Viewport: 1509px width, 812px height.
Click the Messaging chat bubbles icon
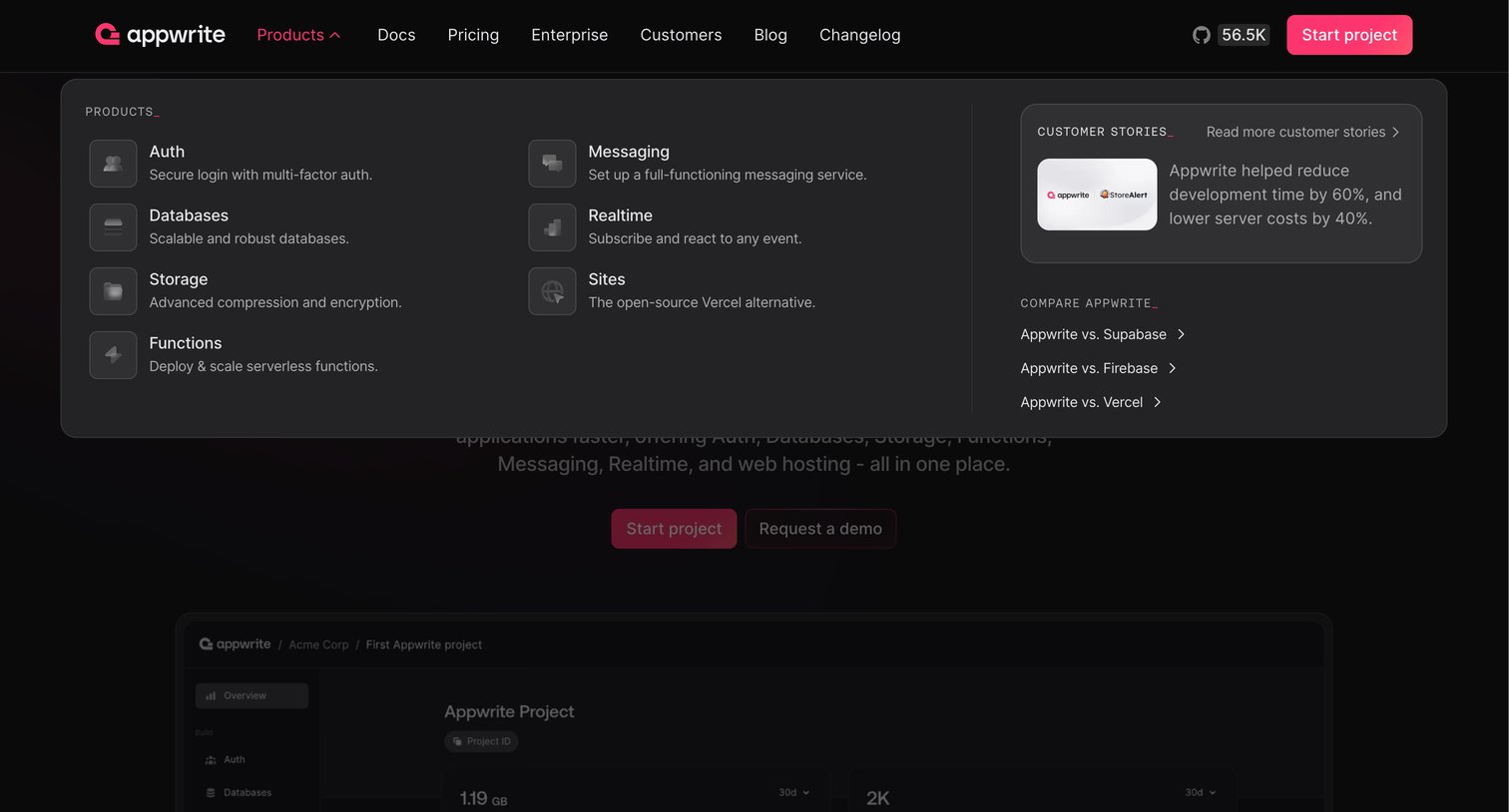click(x=552, y=164)
